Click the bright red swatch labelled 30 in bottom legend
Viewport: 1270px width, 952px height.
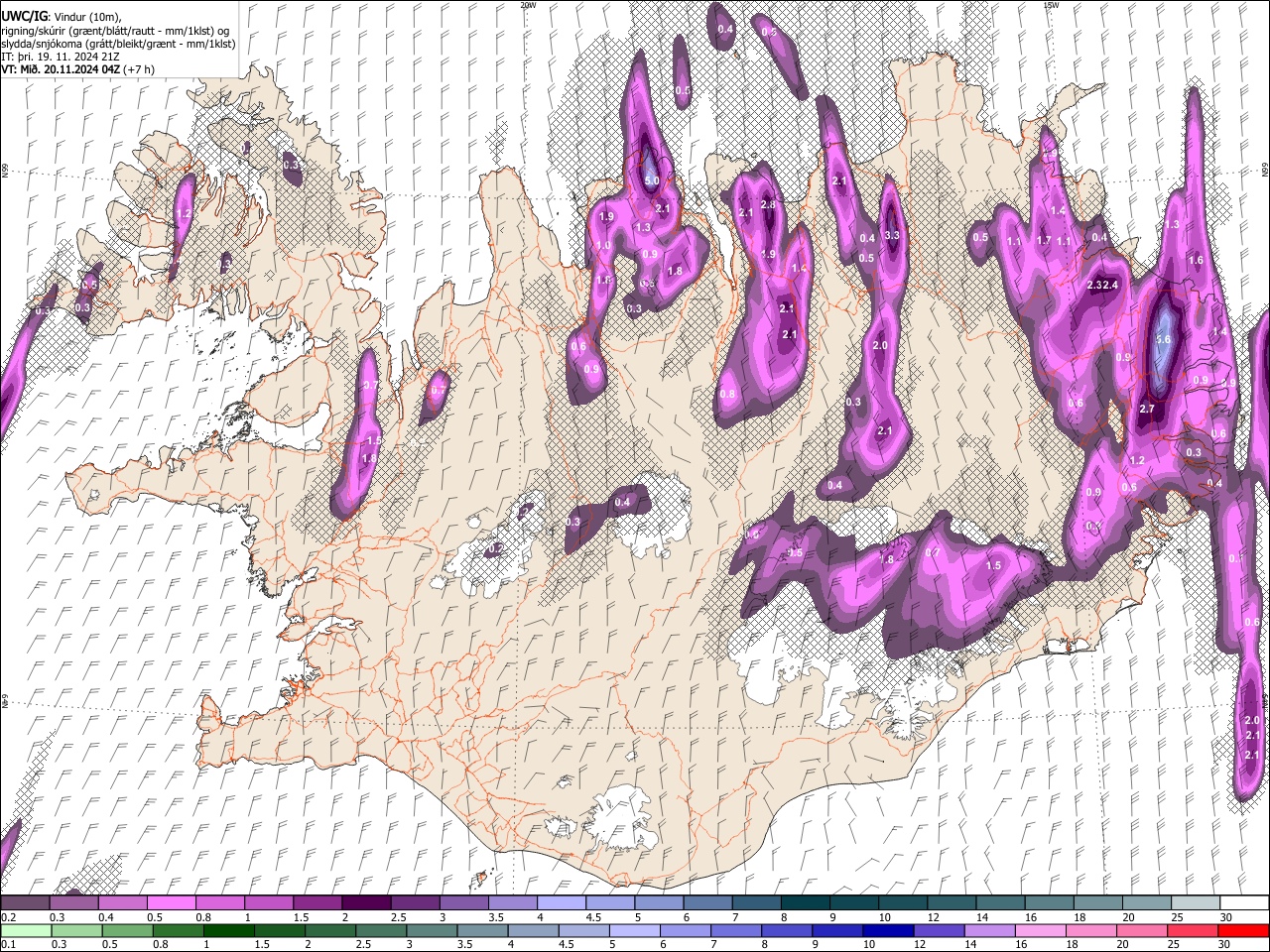tap(1243, 930)
